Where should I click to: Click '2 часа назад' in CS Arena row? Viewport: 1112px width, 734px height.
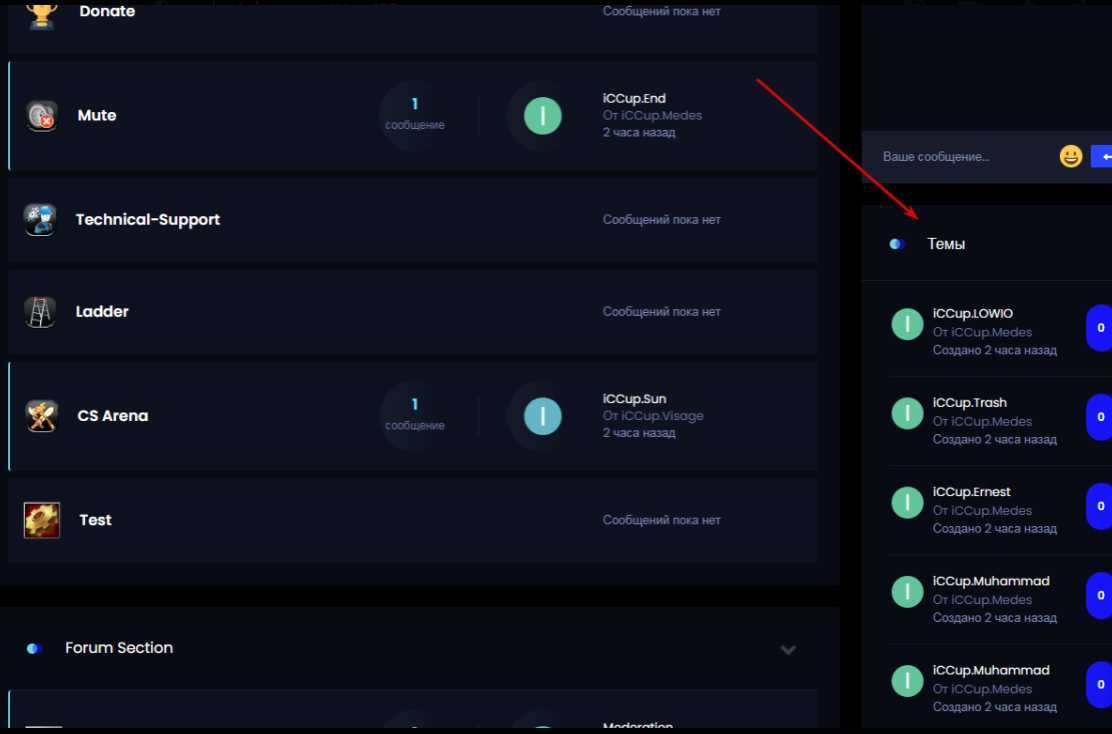coord(639,433)
